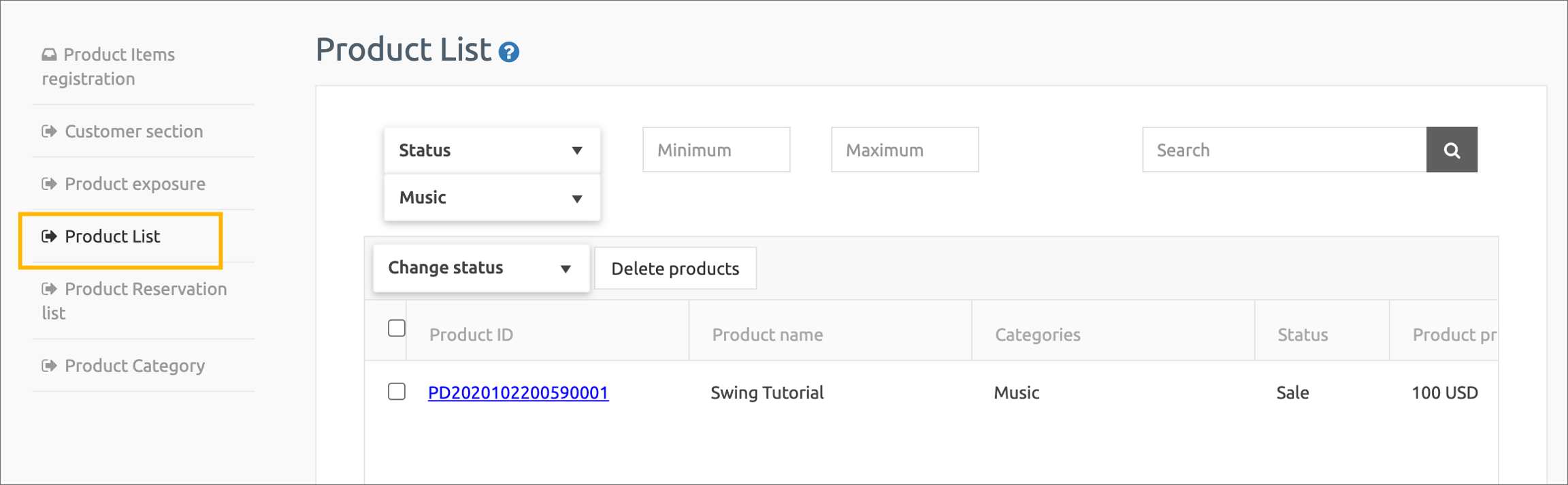The width and height of the screenshot is (1568, 485).
Task: Open the Status filter dropdown
Action: pos(491,150)
